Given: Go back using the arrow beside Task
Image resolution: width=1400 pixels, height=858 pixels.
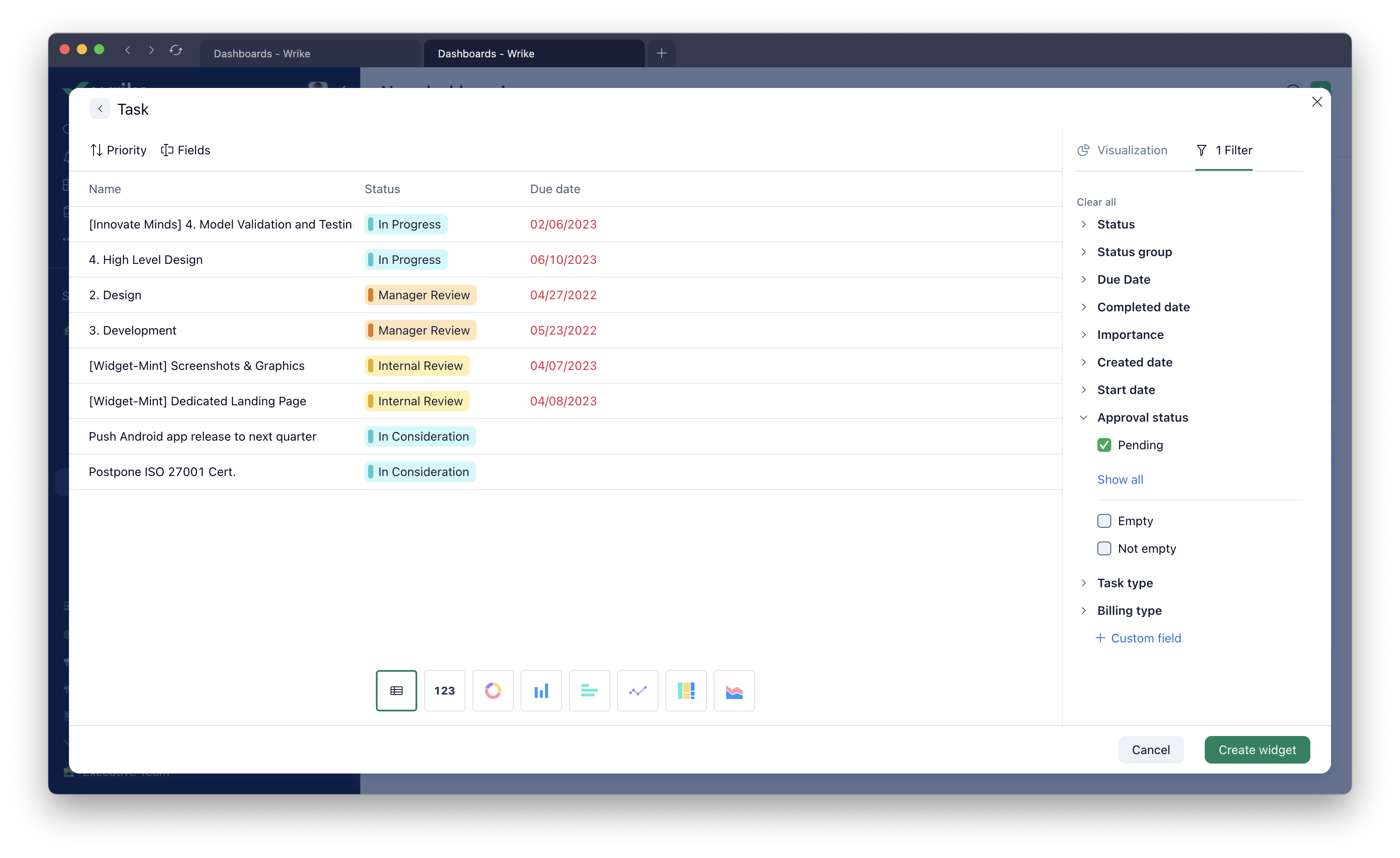Looking at the screenshot, I should pyautogui.click(x=100, y=109).
